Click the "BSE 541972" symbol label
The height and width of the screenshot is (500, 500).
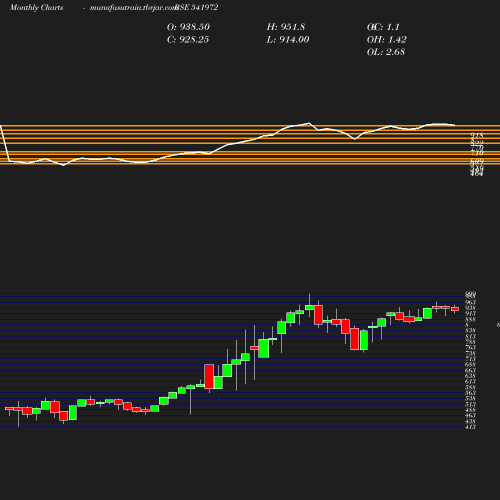pyautogui.click(x=197, y=8)
